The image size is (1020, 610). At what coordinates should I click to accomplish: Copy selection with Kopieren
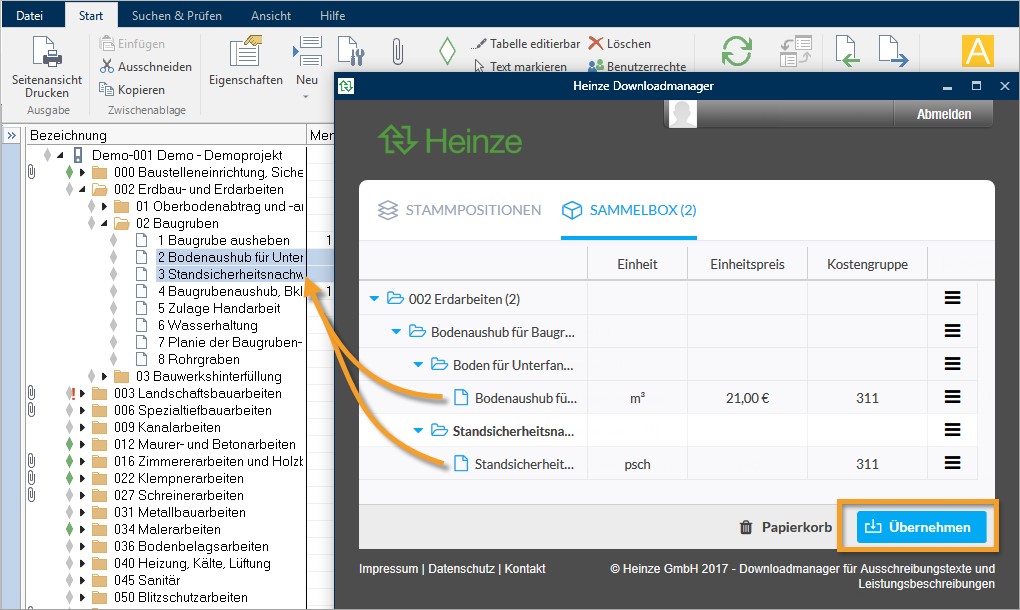pos(132,89)
